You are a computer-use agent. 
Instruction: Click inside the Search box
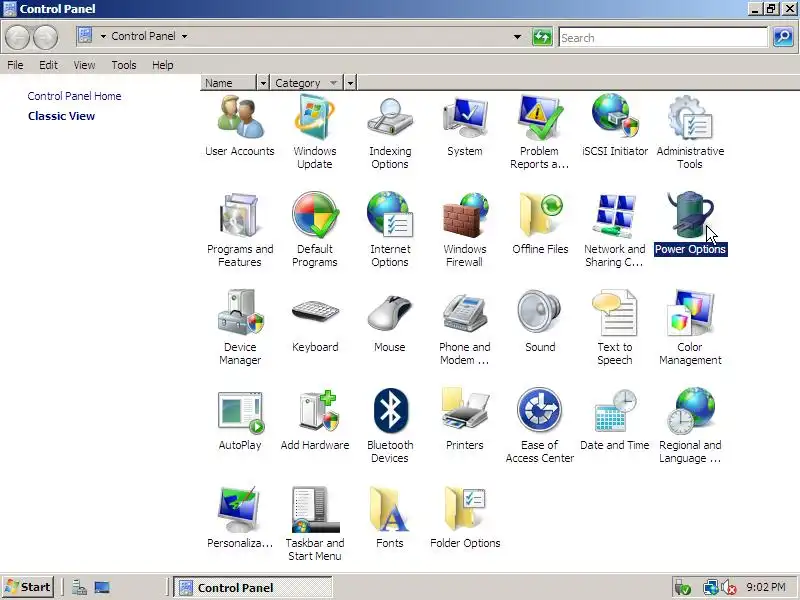tap(663, 37)
